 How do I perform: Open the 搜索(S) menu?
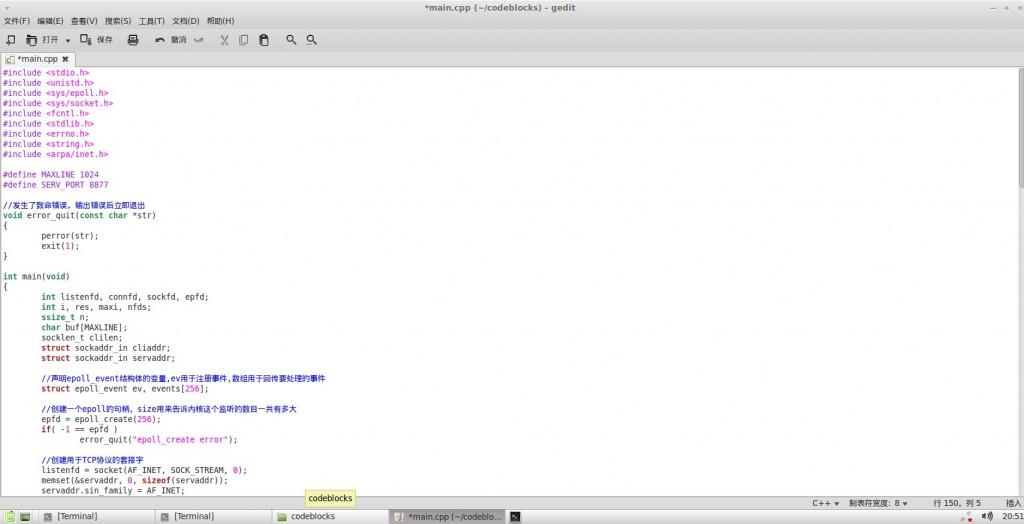pos(118,21)
